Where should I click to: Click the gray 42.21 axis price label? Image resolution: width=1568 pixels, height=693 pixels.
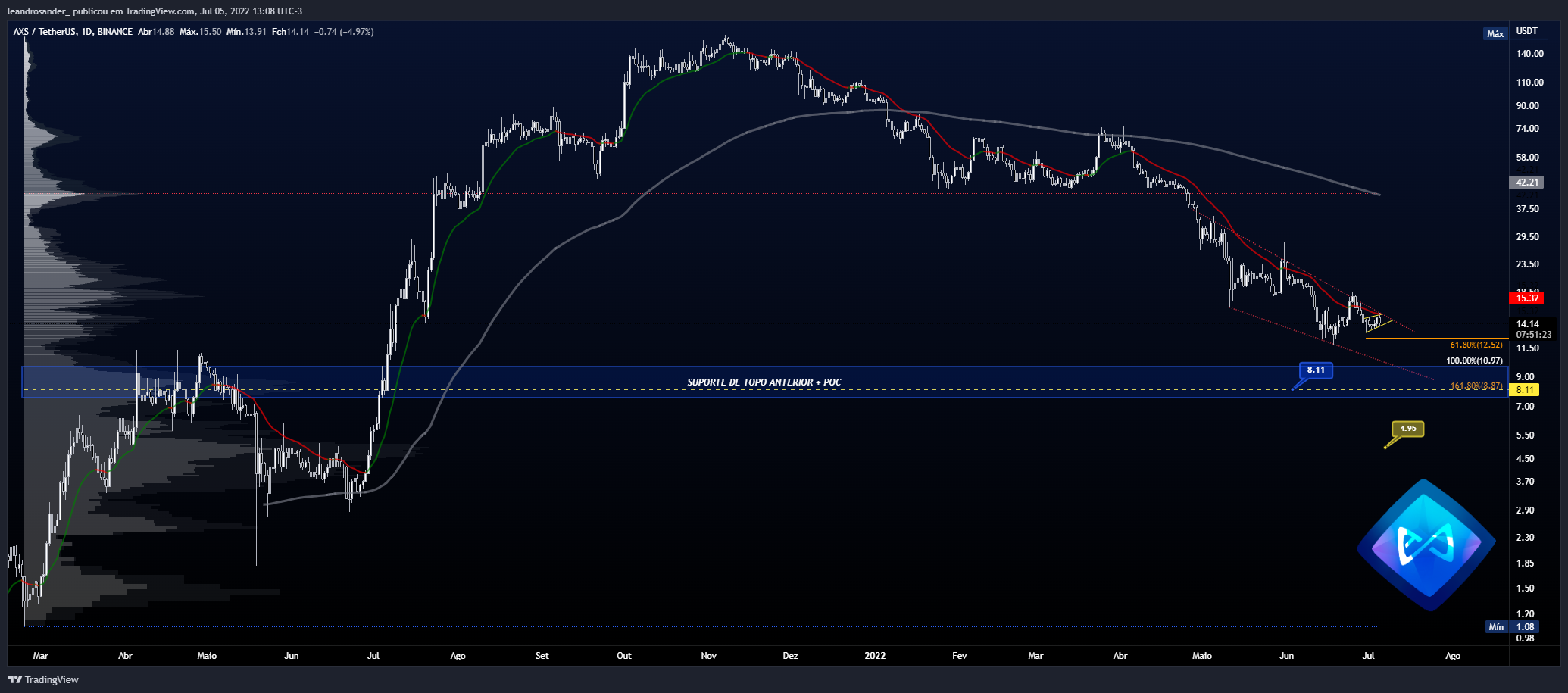coord(1526,183)
